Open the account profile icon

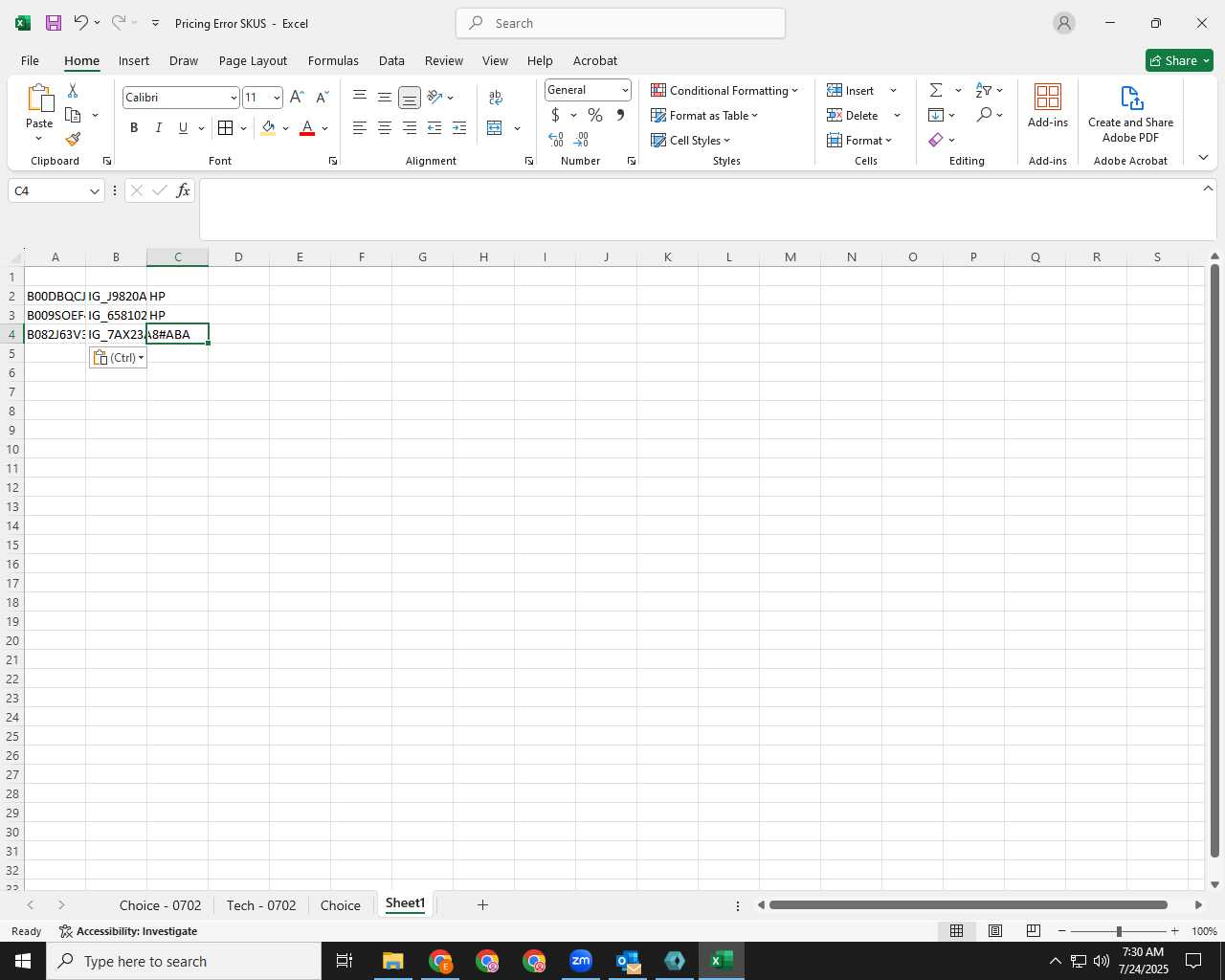pos(1064,23)
